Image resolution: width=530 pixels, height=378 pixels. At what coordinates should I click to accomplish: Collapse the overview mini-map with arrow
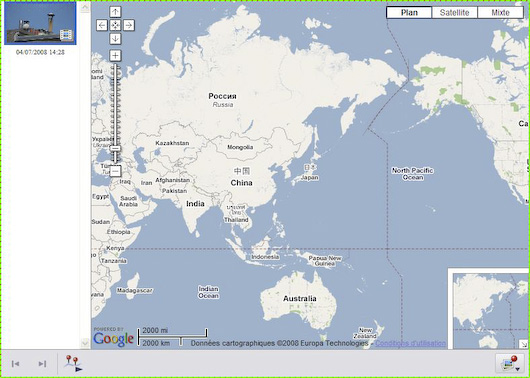click(x=524, y=344)
